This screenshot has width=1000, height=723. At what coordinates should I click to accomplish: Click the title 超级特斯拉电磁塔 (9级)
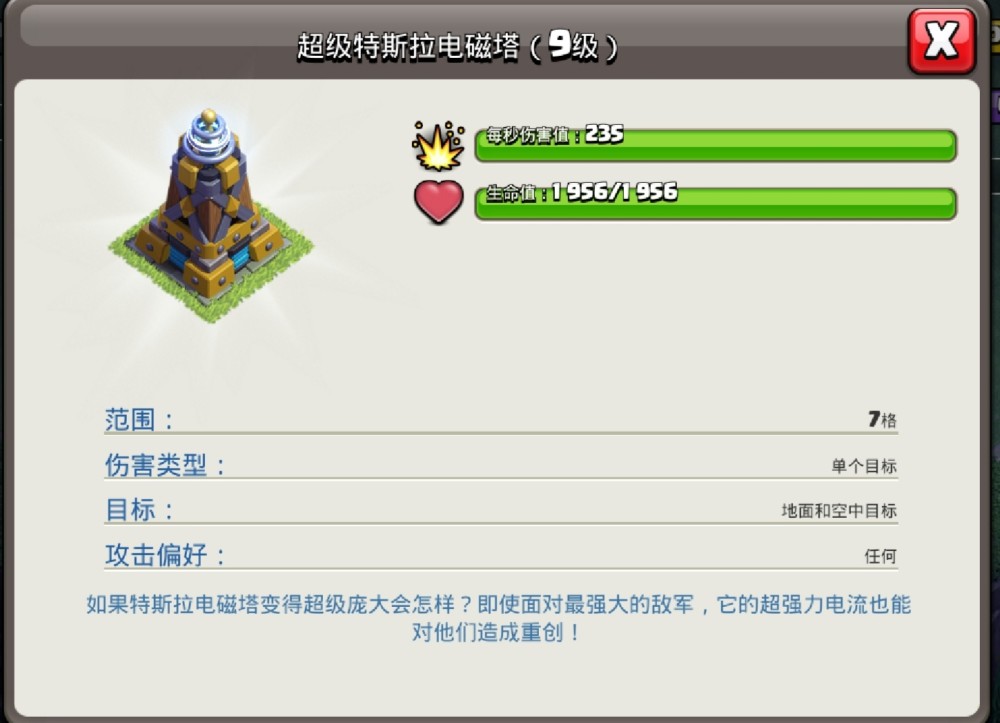click(457, 46)
